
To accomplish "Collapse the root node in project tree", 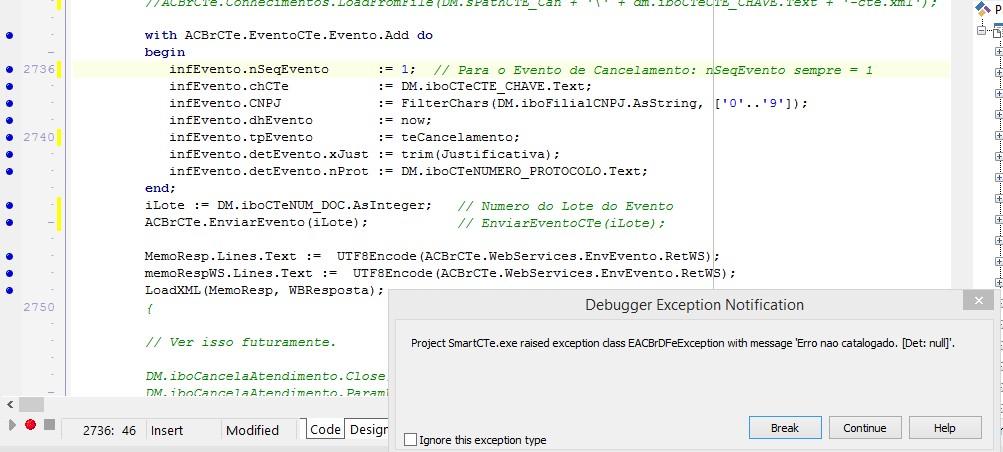I will pyautogui.click(x=982, y=31).
